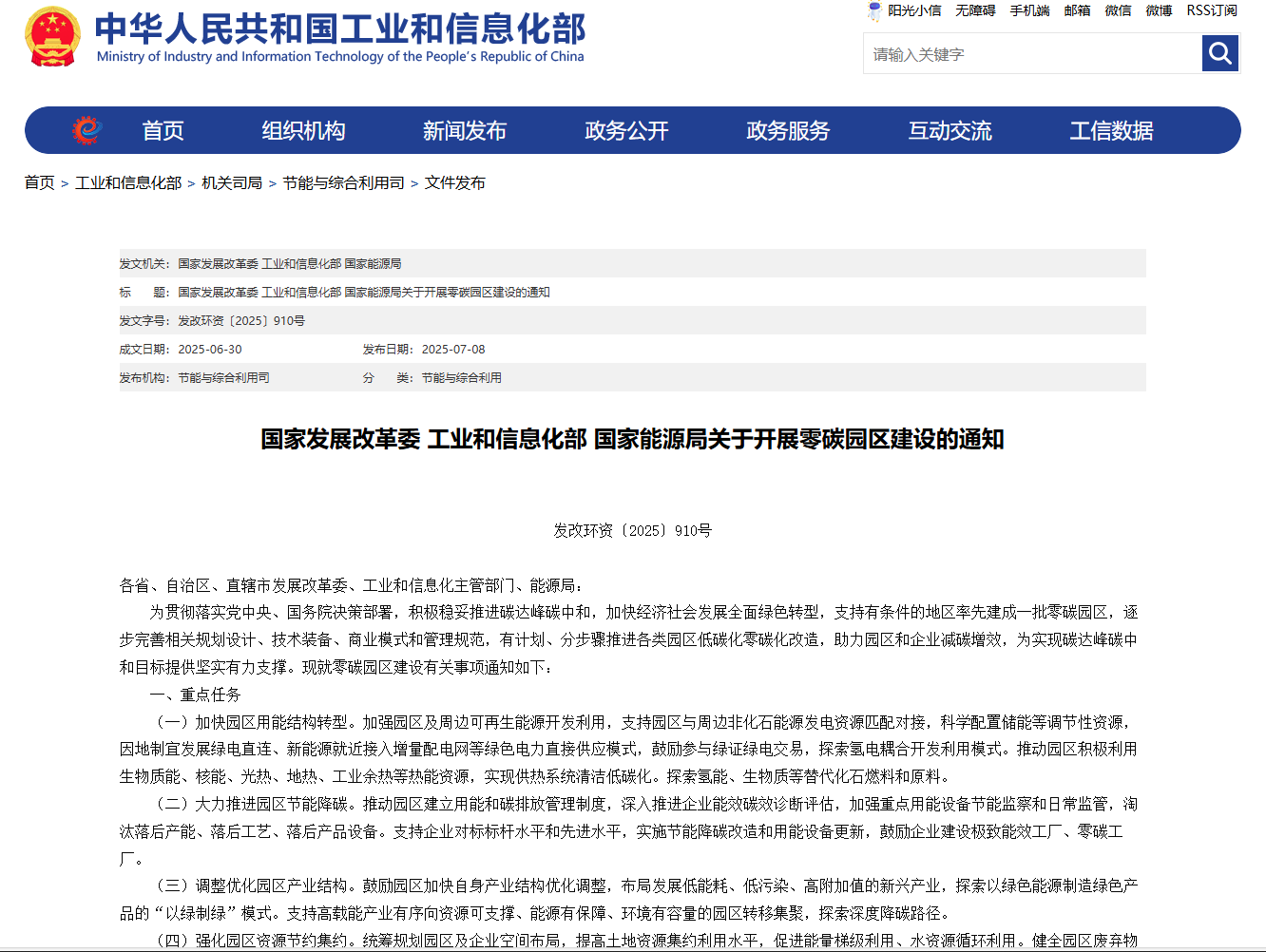Click the 邮箱 link at top
1266x952 pixels.
[1077, 10]
